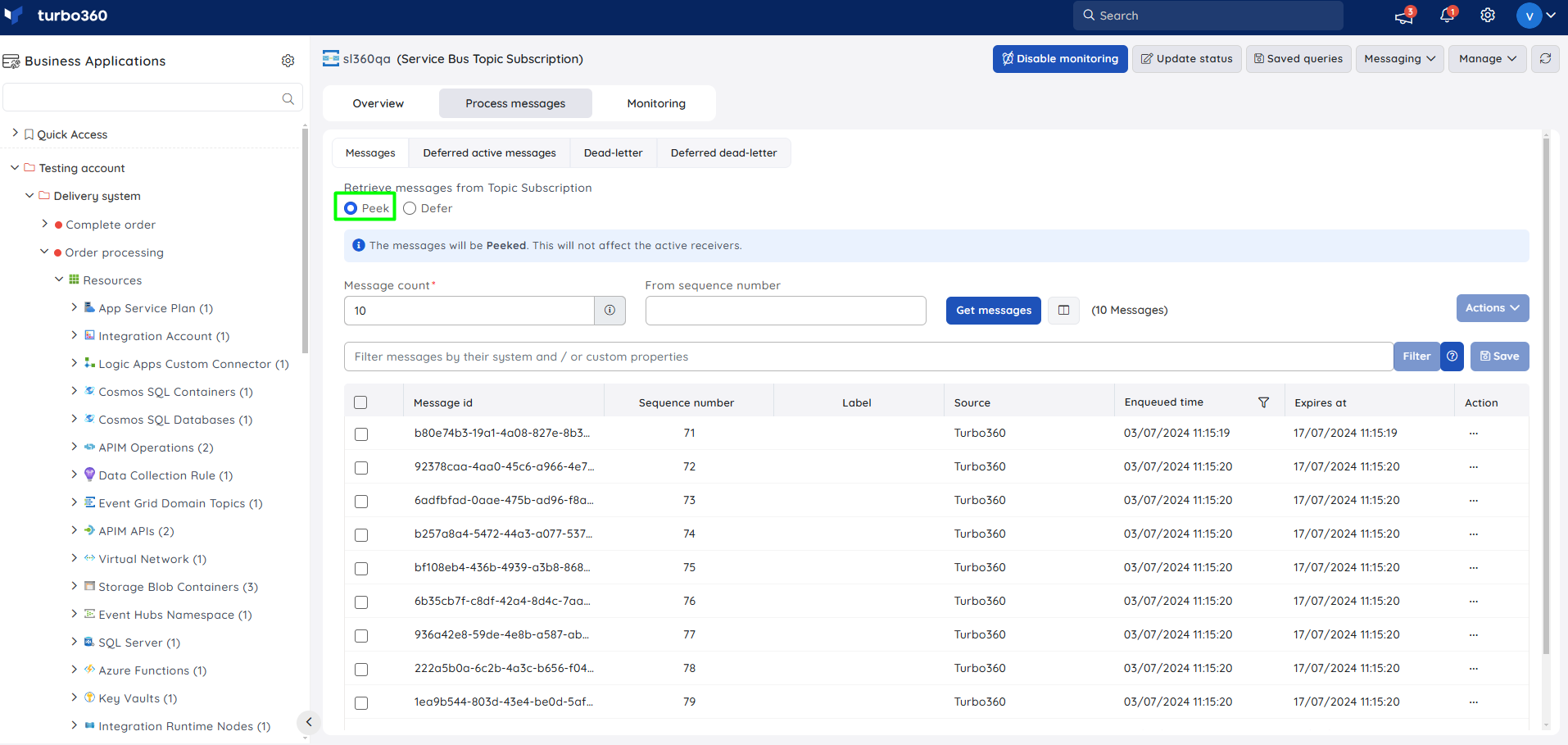Expand the Cosmos SQL Containers node

[74, 391]
